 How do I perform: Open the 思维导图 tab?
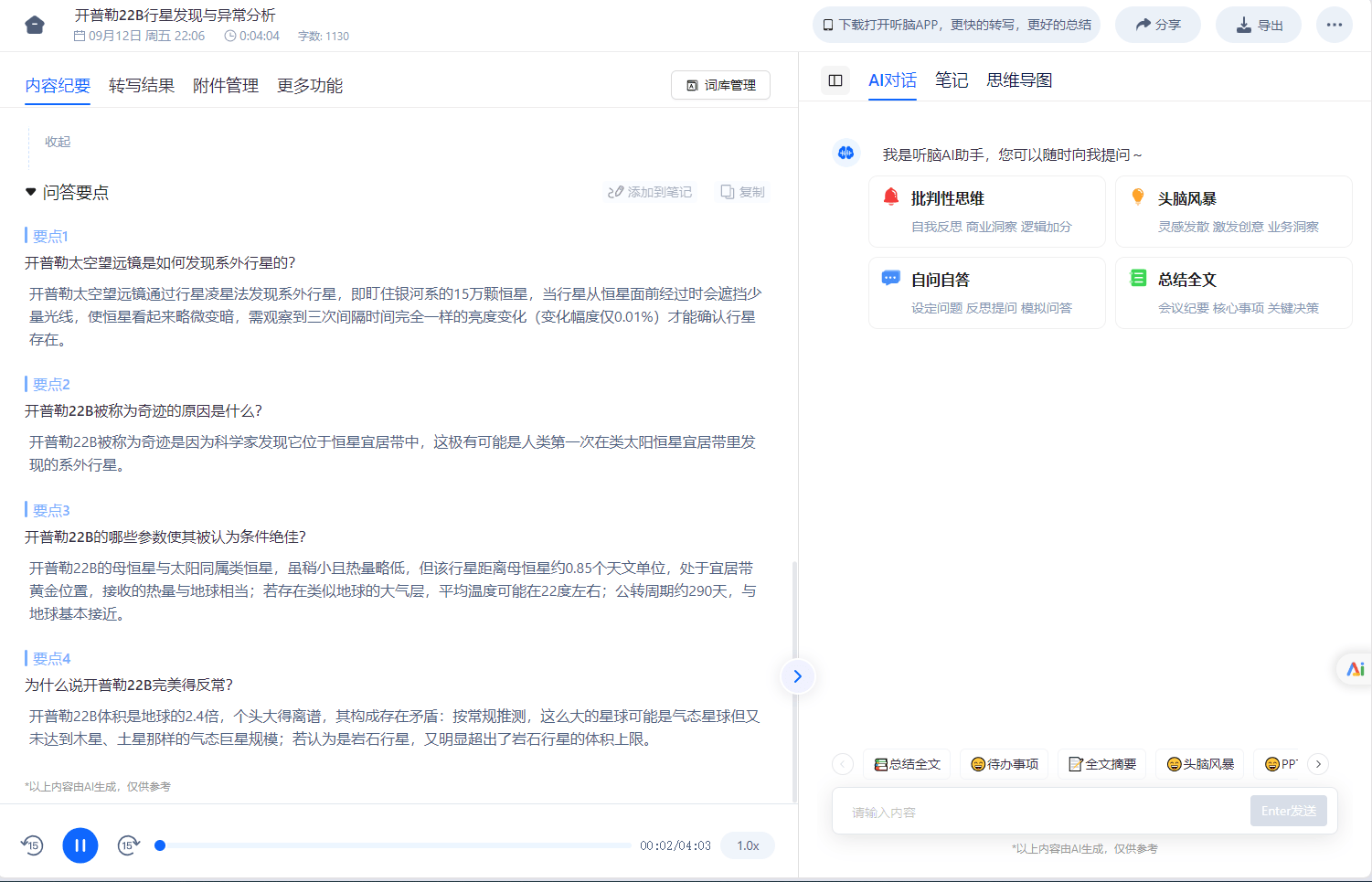click(x=1019, y=80)
